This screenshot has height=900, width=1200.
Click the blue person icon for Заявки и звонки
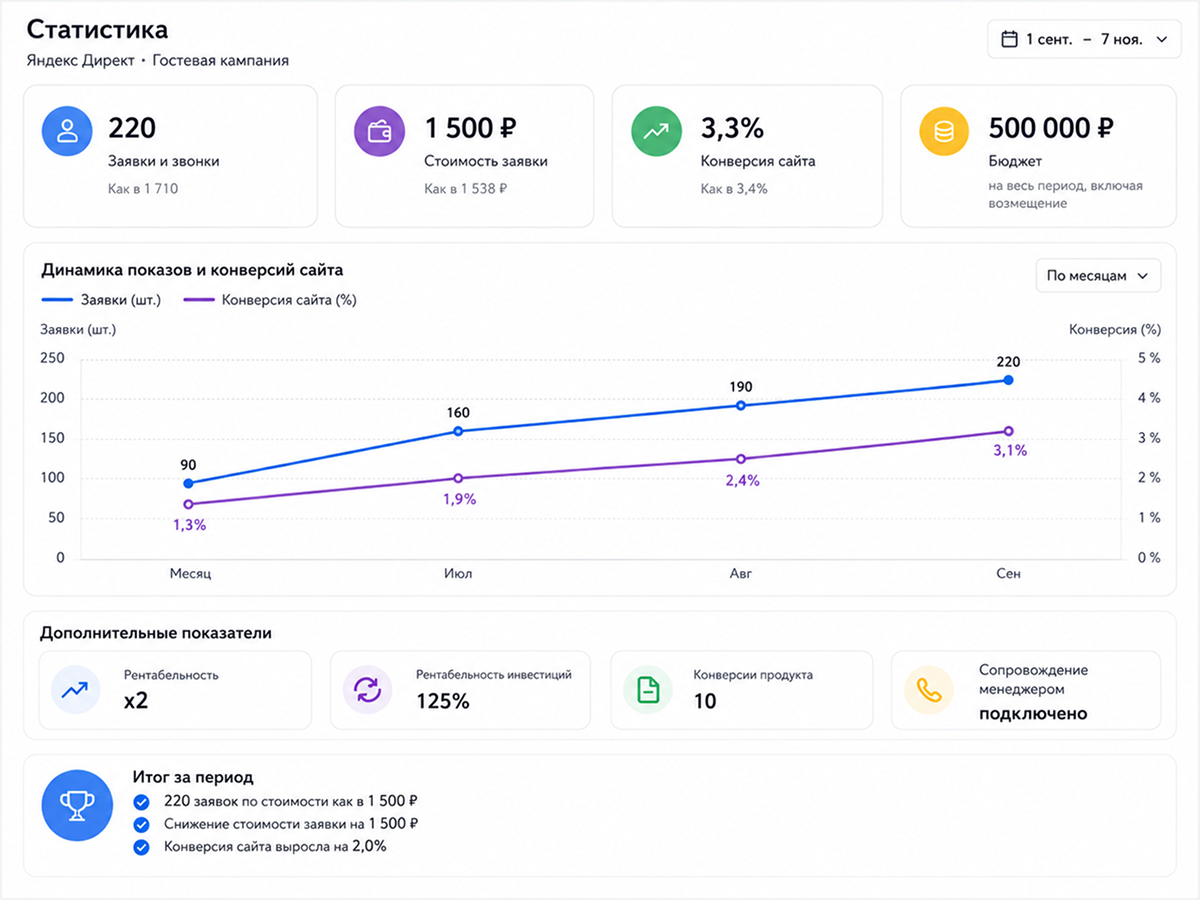pyautogui.click(x=67, y=131)
